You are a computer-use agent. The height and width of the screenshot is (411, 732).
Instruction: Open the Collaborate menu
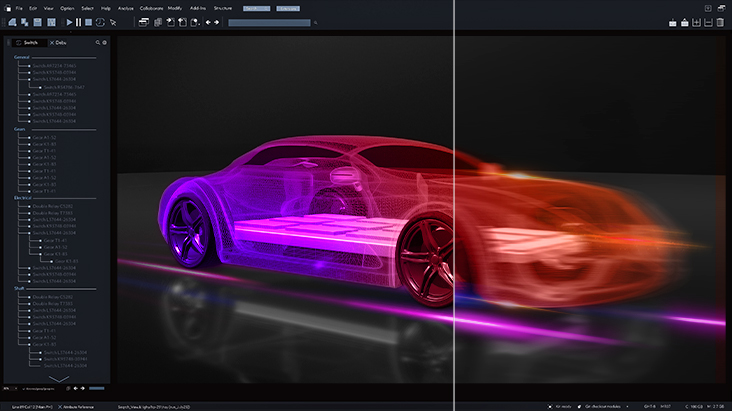tap(153, 7)
